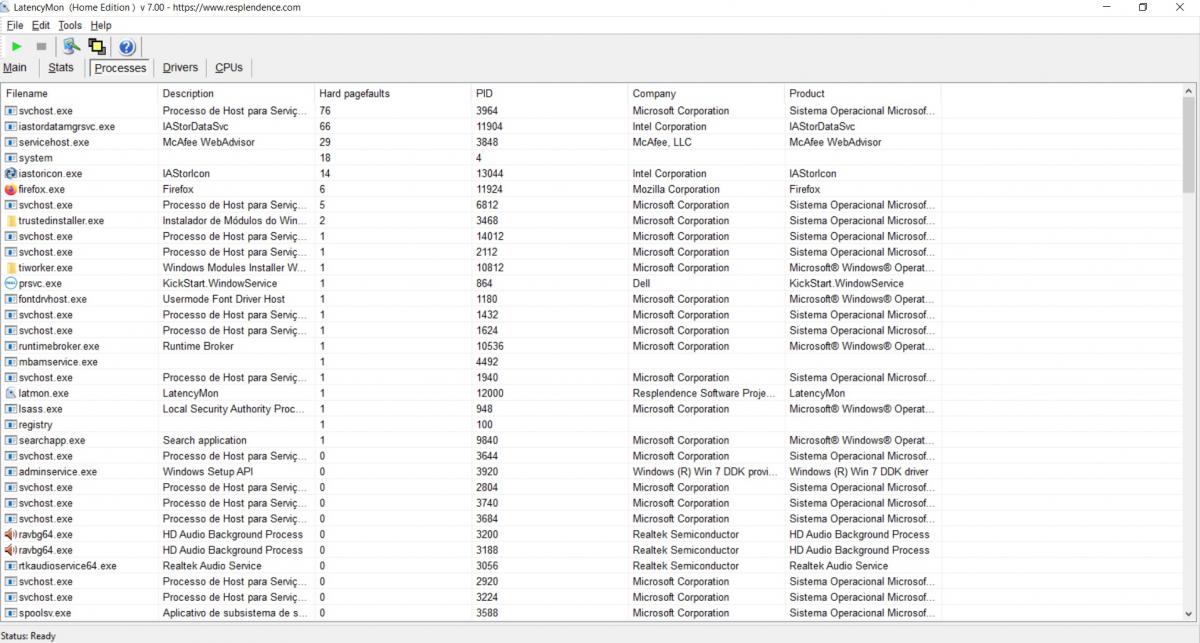Switch to the CPUs tab
The image size is (1200, 643).
[229, 68]
